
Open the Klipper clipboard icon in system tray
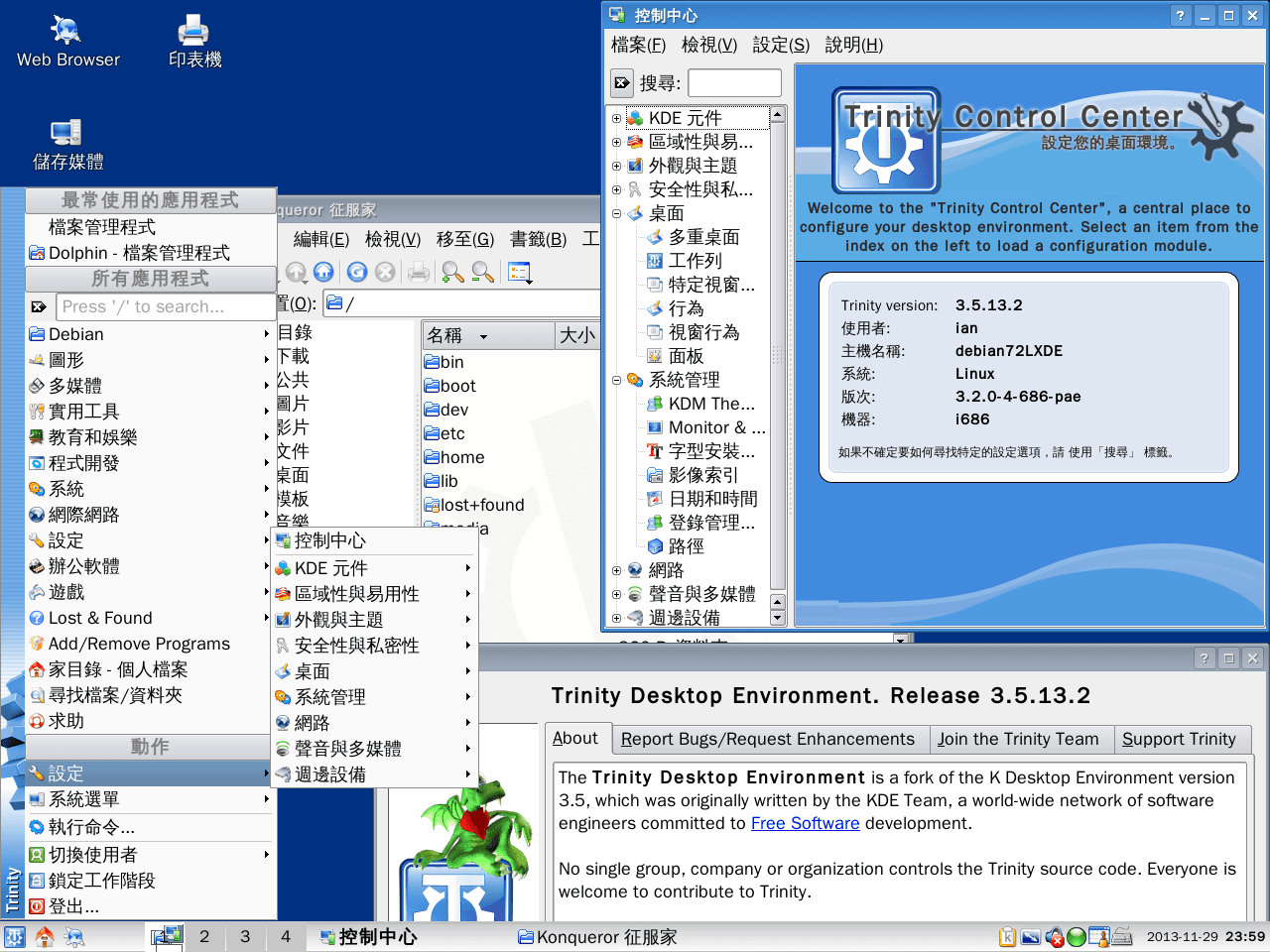(1007, 936)
